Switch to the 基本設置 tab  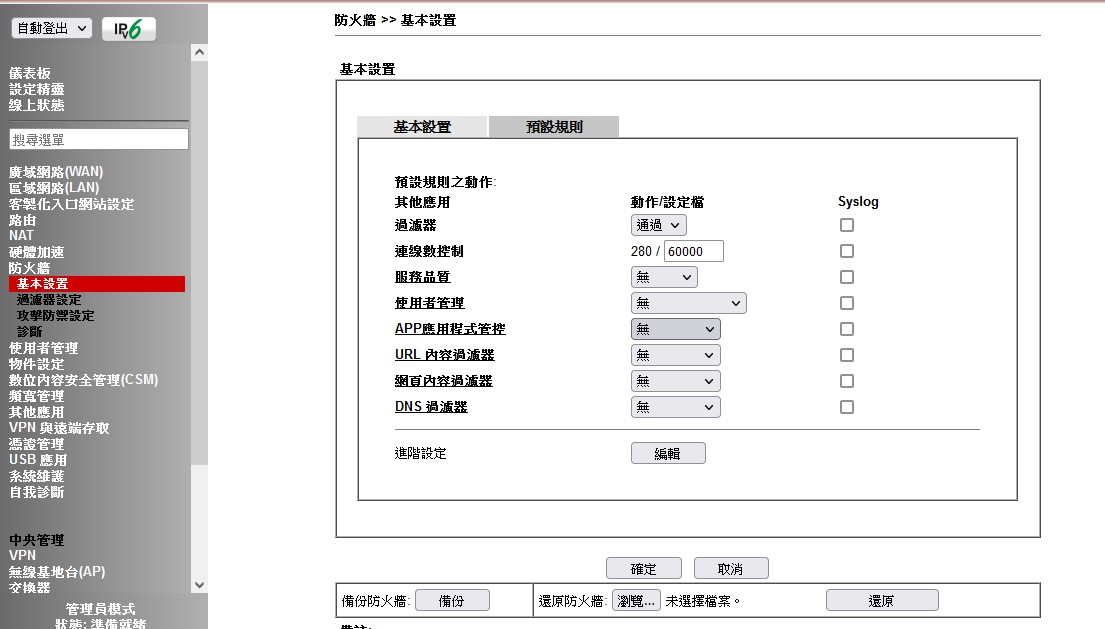coord(422,127)
